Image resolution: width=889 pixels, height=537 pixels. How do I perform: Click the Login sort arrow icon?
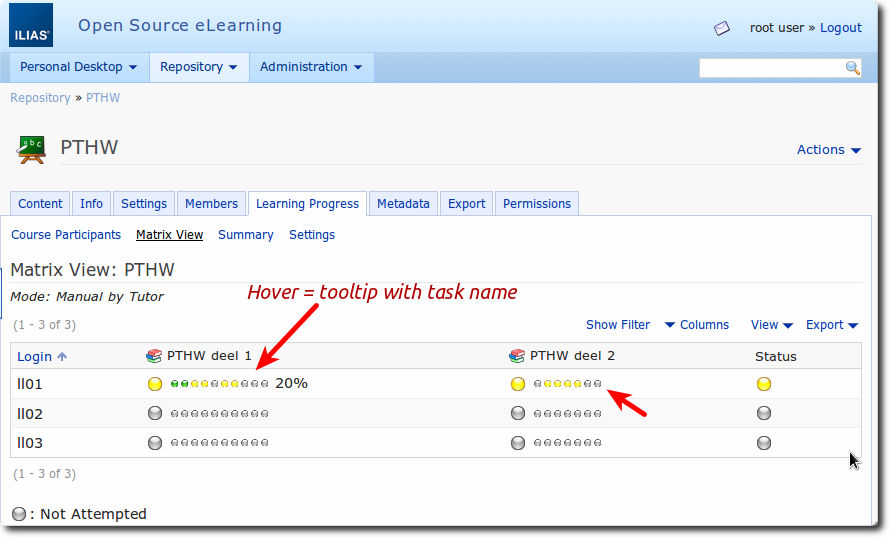click(x=62, y=356)
